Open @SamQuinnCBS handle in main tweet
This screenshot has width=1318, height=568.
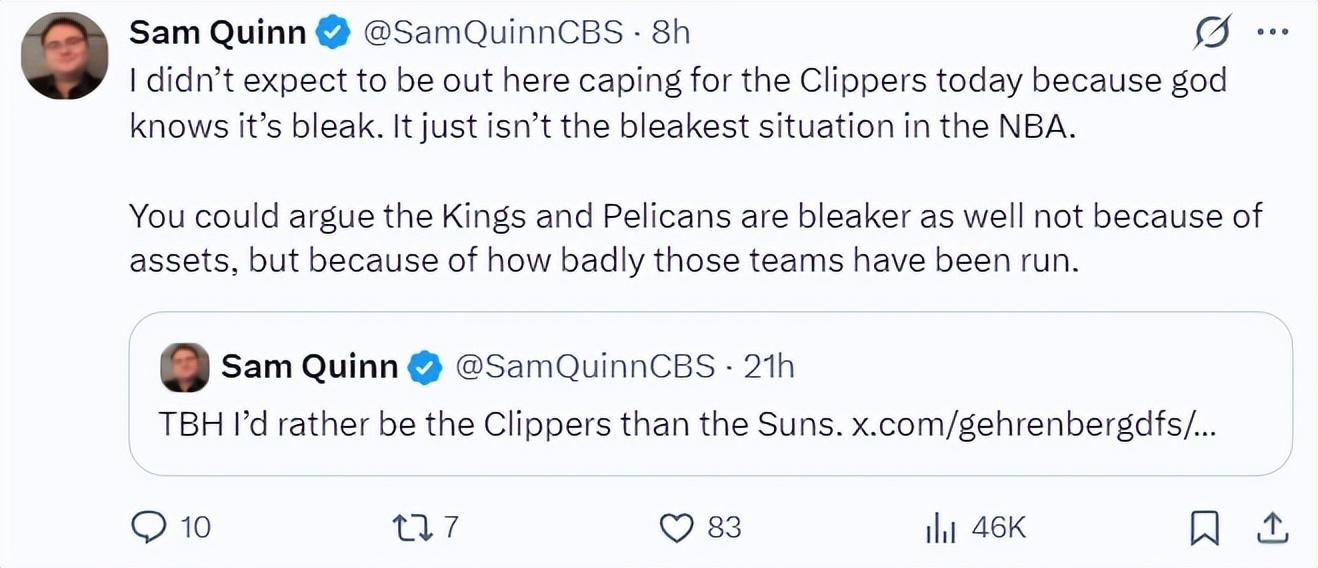pos(490,33)
